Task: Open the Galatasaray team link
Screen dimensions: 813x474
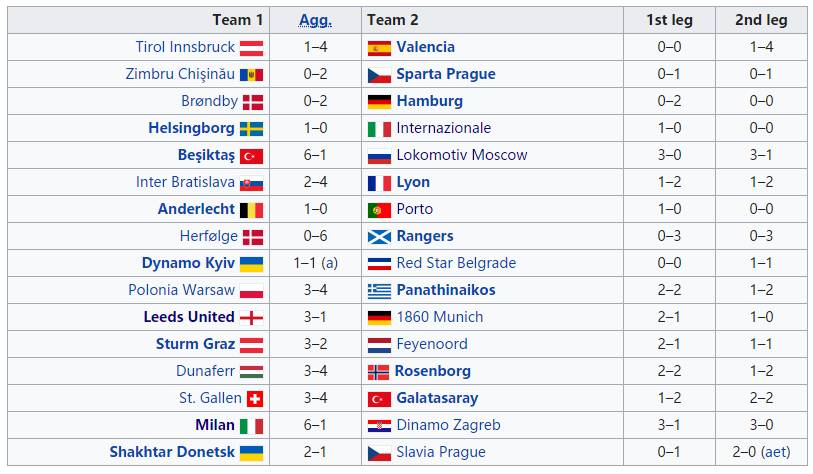Action: [x=437, y=398]
